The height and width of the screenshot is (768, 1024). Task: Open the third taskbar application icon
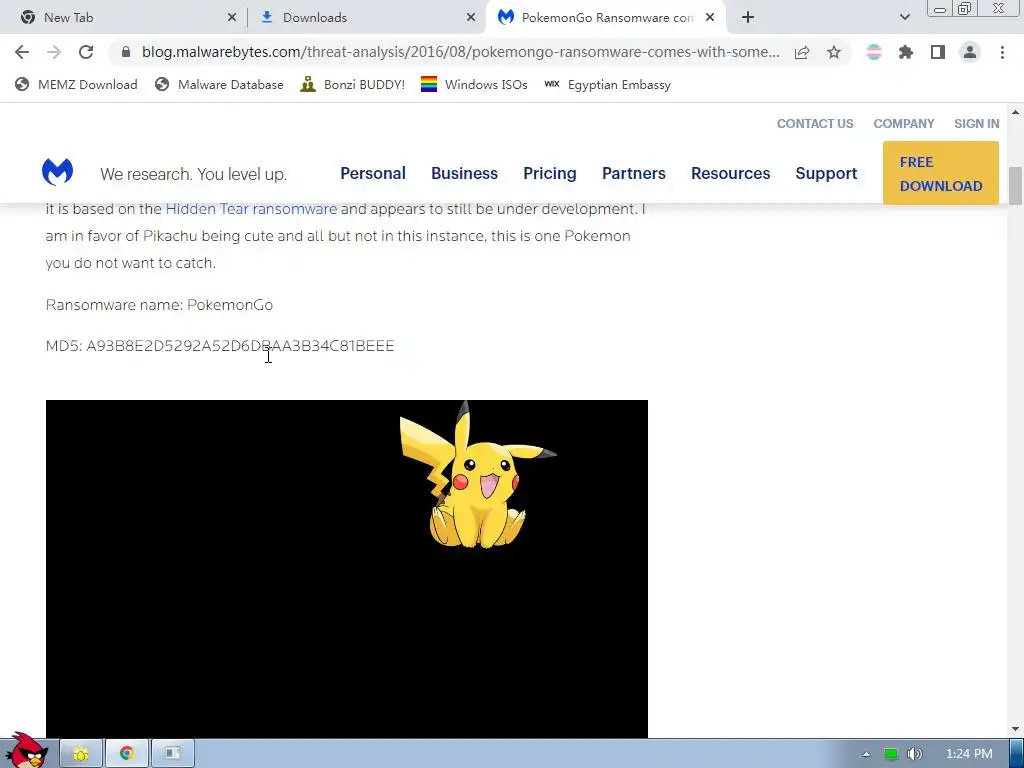click(x=172, y=754)
